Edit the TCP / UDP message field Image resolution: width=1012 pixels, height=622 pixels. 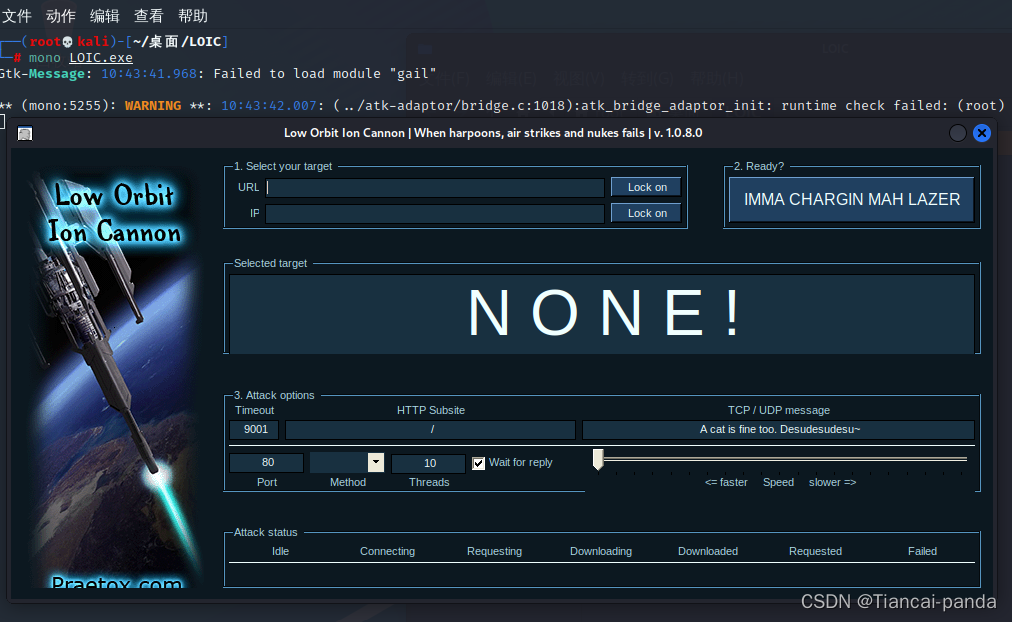(778, 430)
